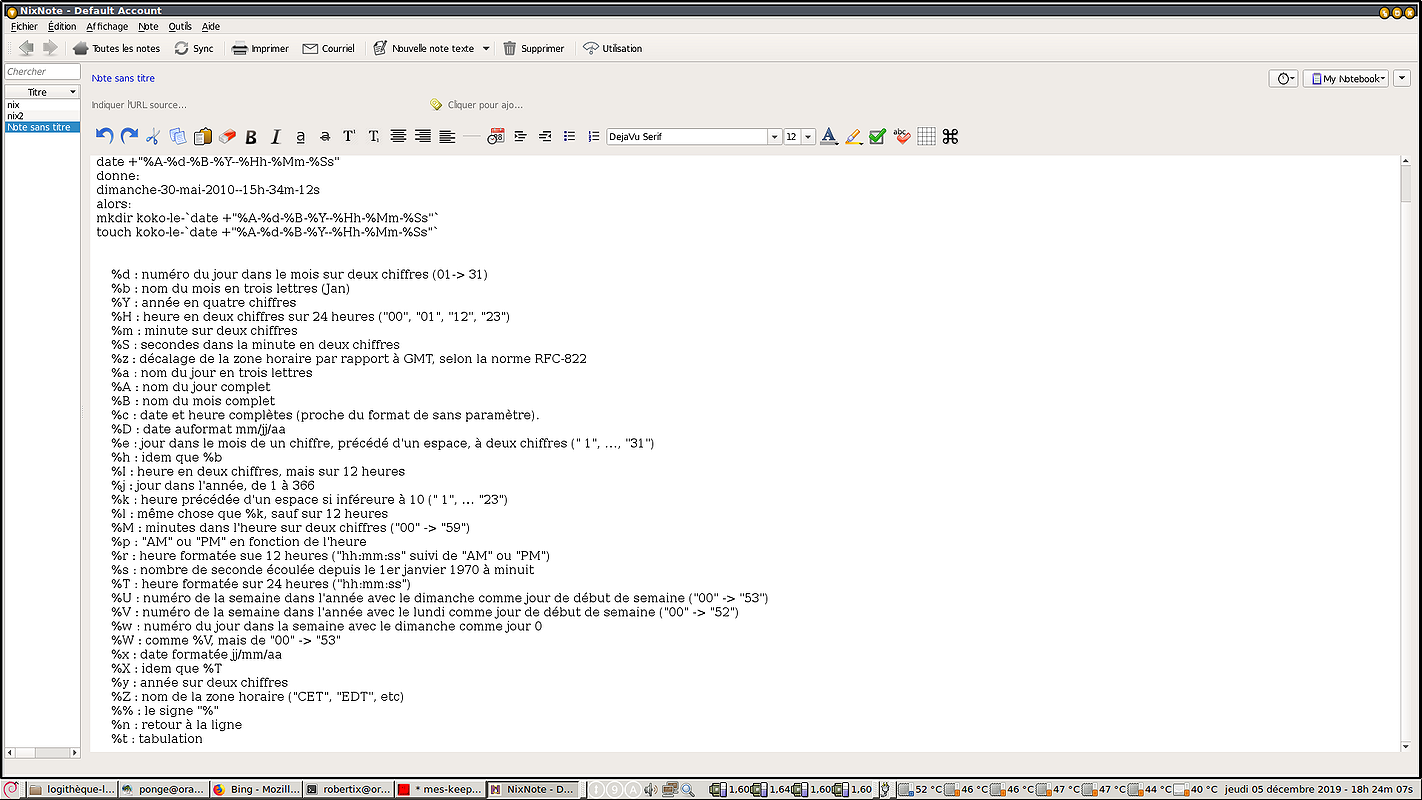Insert a numbered list
Screen dimensions: 1422x800
[594, 136]
